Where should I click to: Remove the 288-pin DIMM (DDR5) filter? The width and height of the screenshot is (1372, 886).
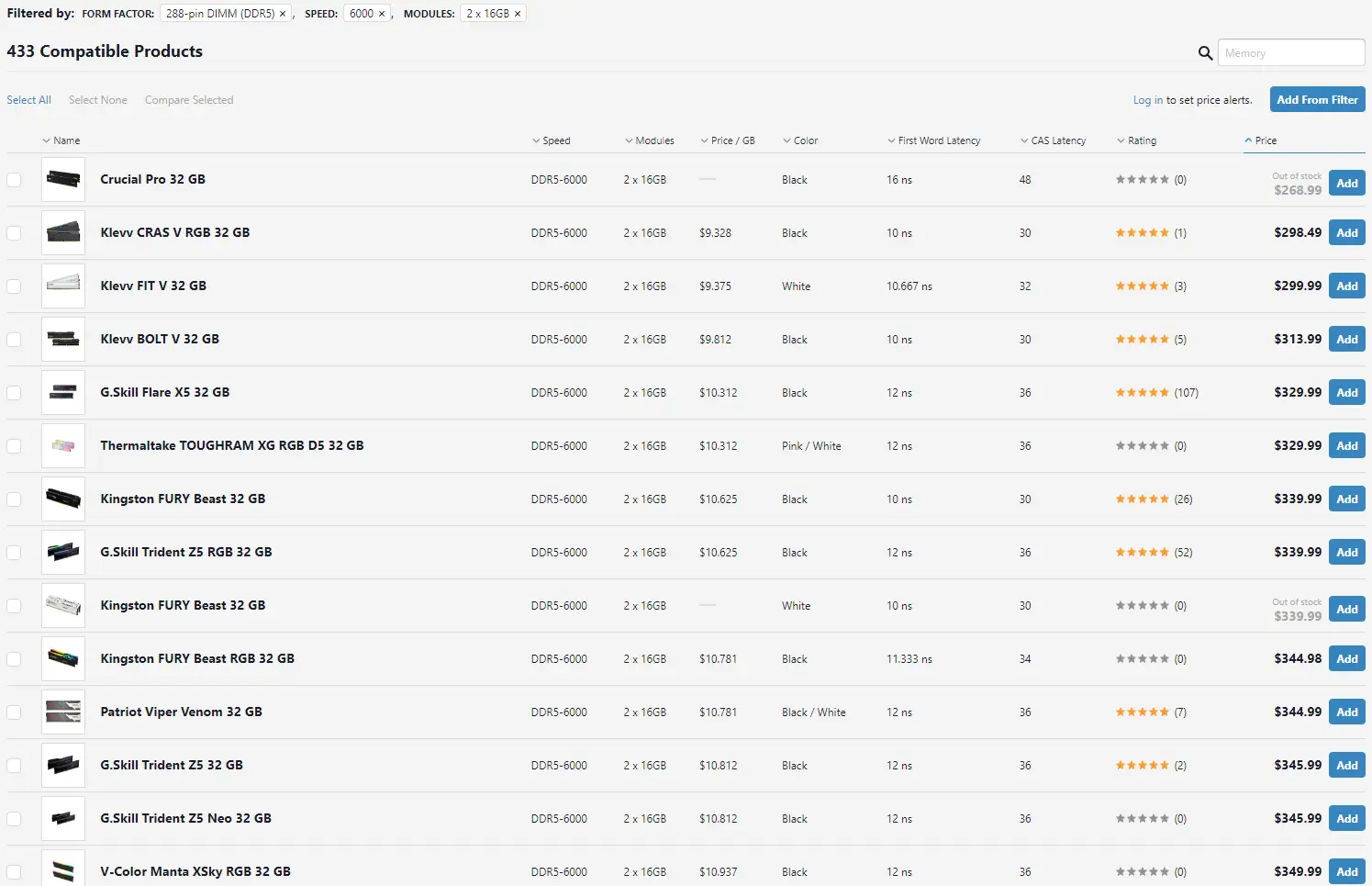(x=283, y=14)
